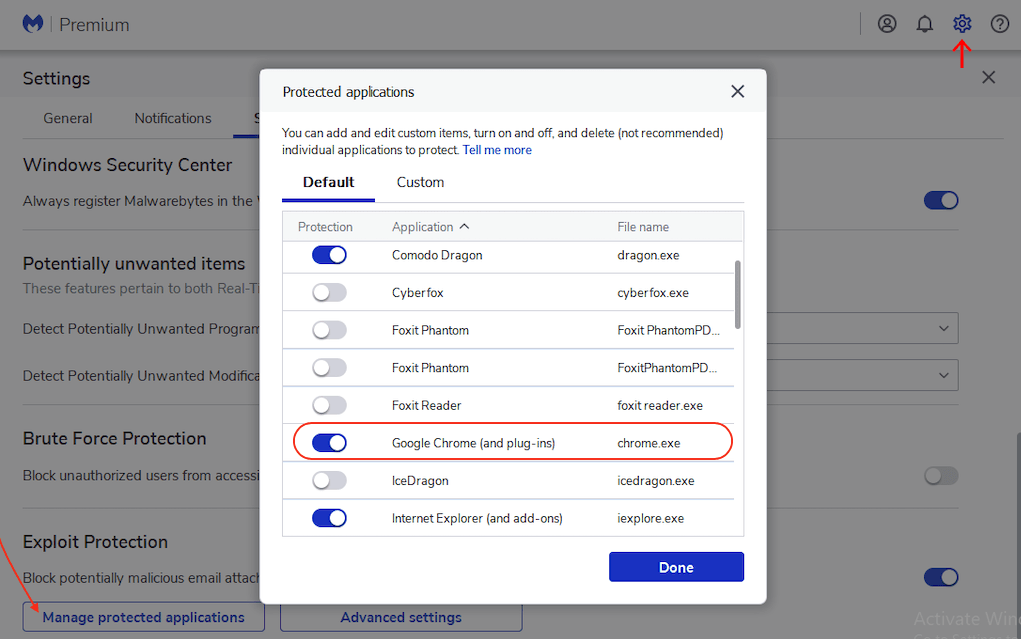1021x639 pixels.
Task: Select the Foxit Reader application name
Action: click(426, 405)
